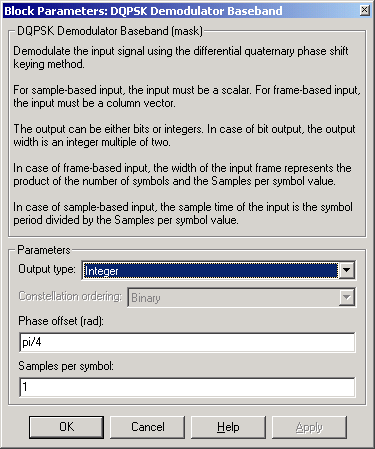
Task: Click the 'In case of frame-based input' text
Action: [182, 174]
